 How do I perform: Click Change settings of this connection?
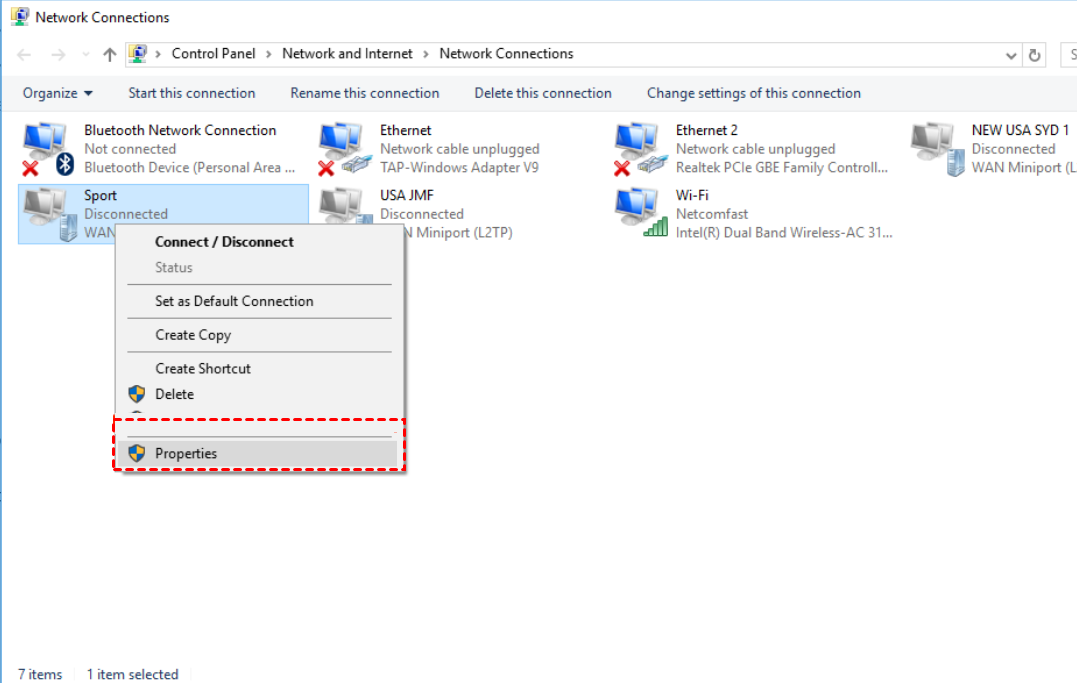753,93
